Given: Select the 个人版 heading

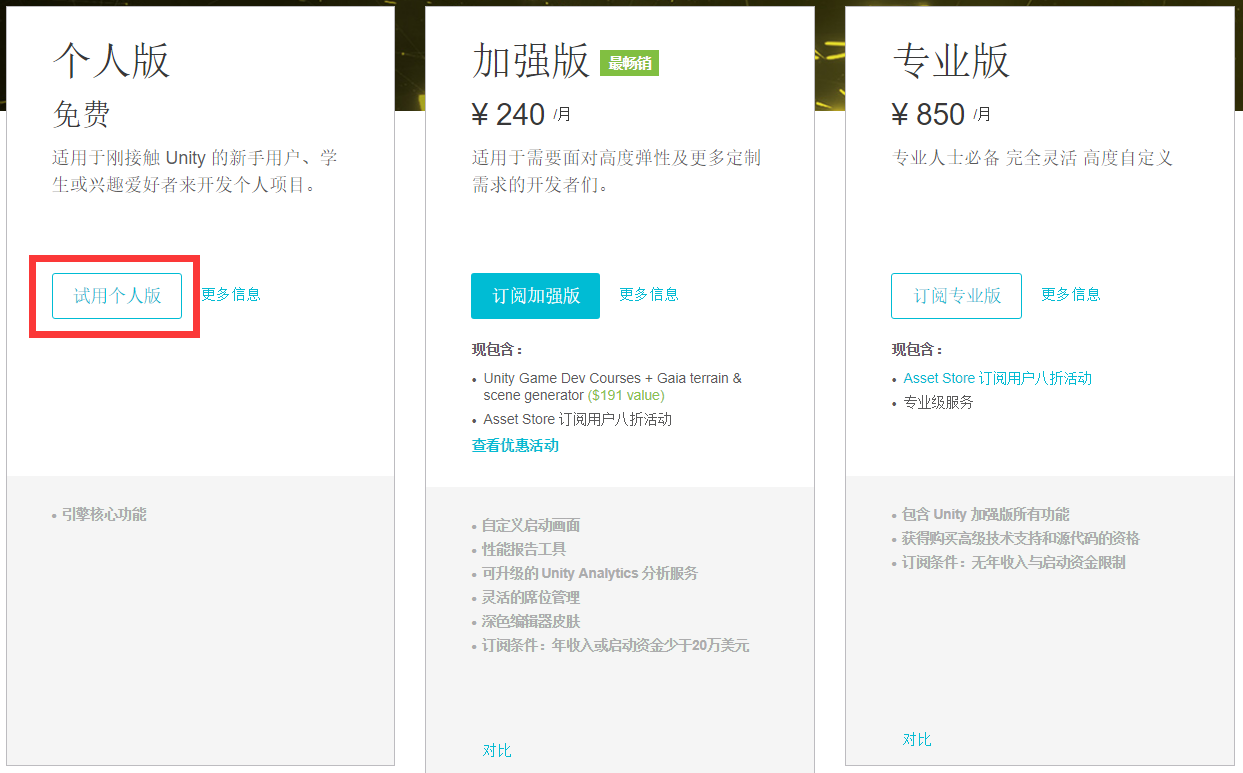Looking at the screenshot, I should point(111,61).
